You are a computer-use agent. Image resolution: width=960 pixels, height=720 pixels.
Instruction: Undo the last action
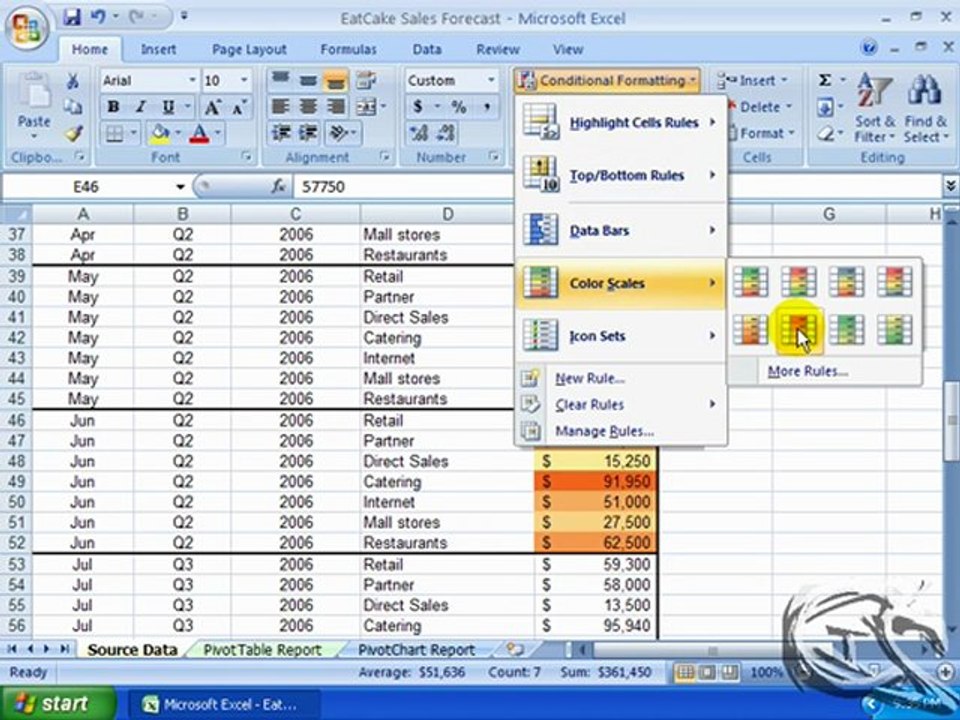point(98,17)
